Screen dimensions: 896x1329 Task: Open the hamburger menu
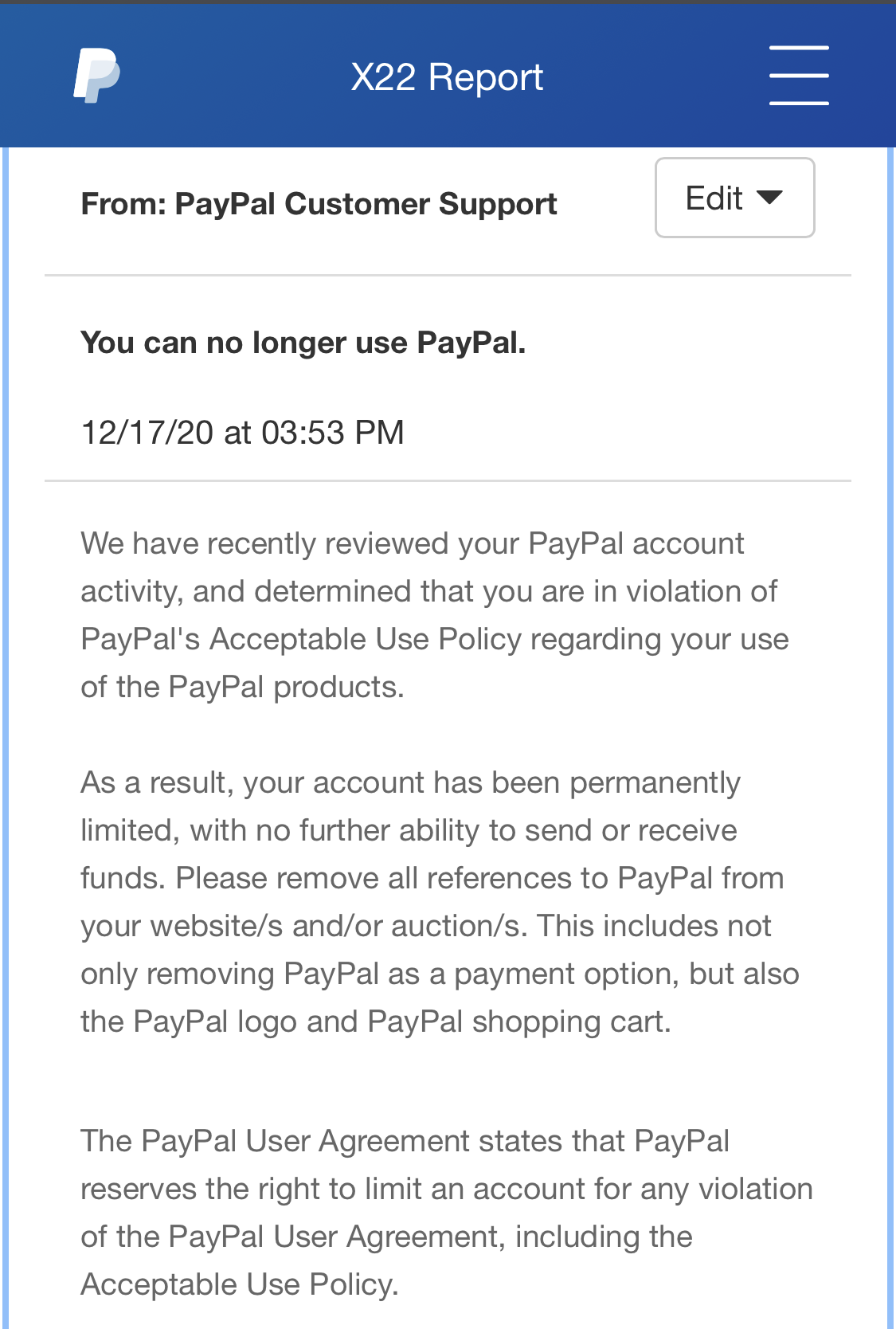click(799, 76)
